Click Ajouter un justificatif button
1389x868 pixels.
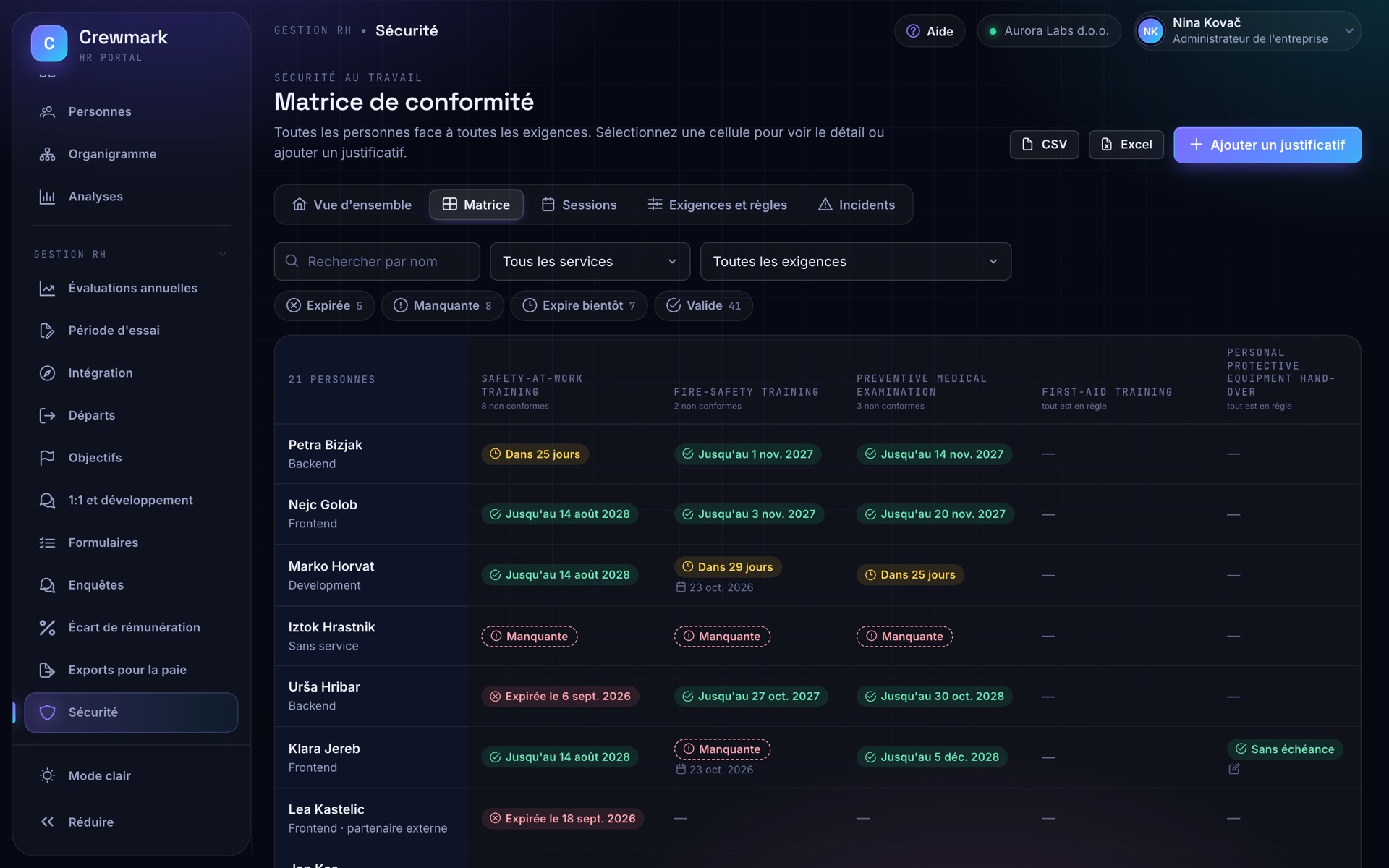click(x=1267, y=145)
